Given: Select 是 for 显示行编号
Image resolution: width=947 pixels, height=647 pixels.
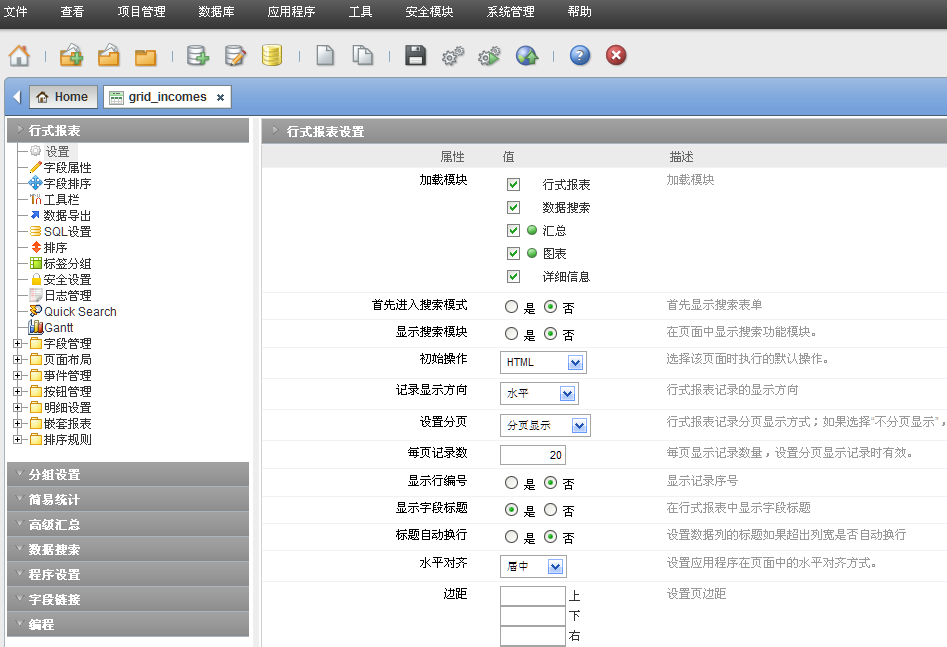Looking at the screenshot, I should pyautogui.click(x=512, y=484).
